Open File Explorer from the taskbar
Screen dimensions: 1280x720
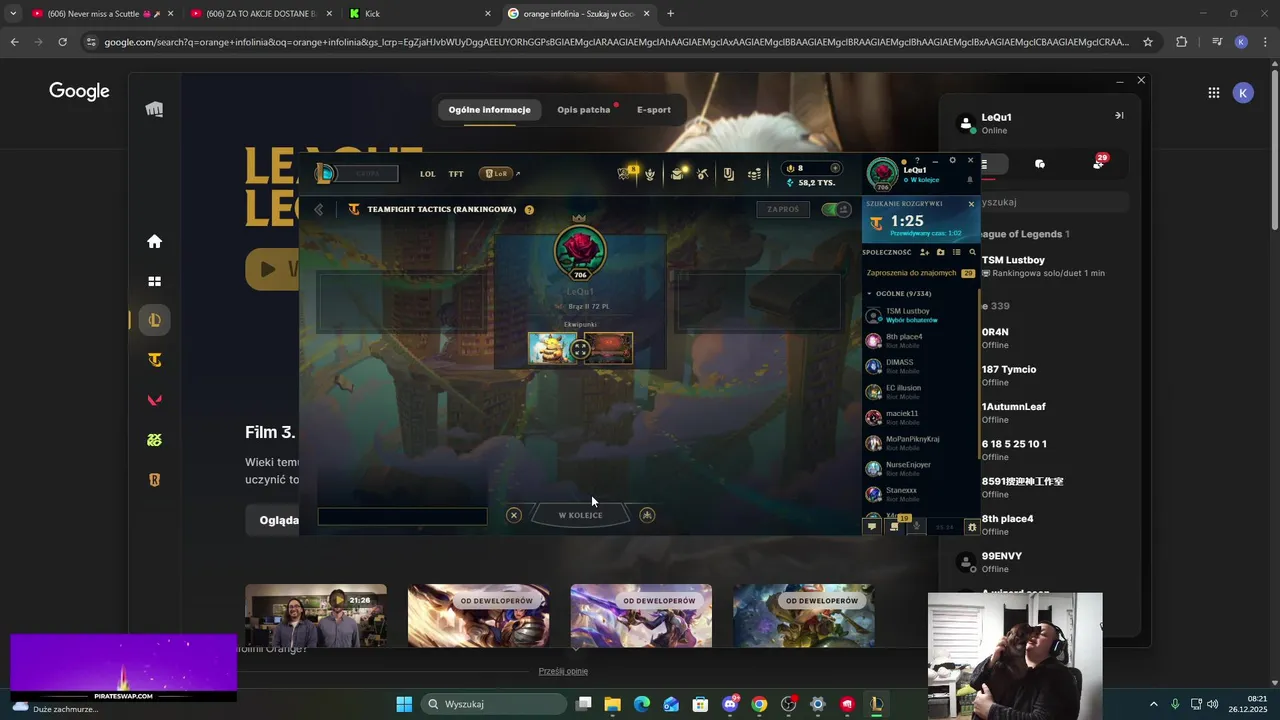tap(613, 704)
